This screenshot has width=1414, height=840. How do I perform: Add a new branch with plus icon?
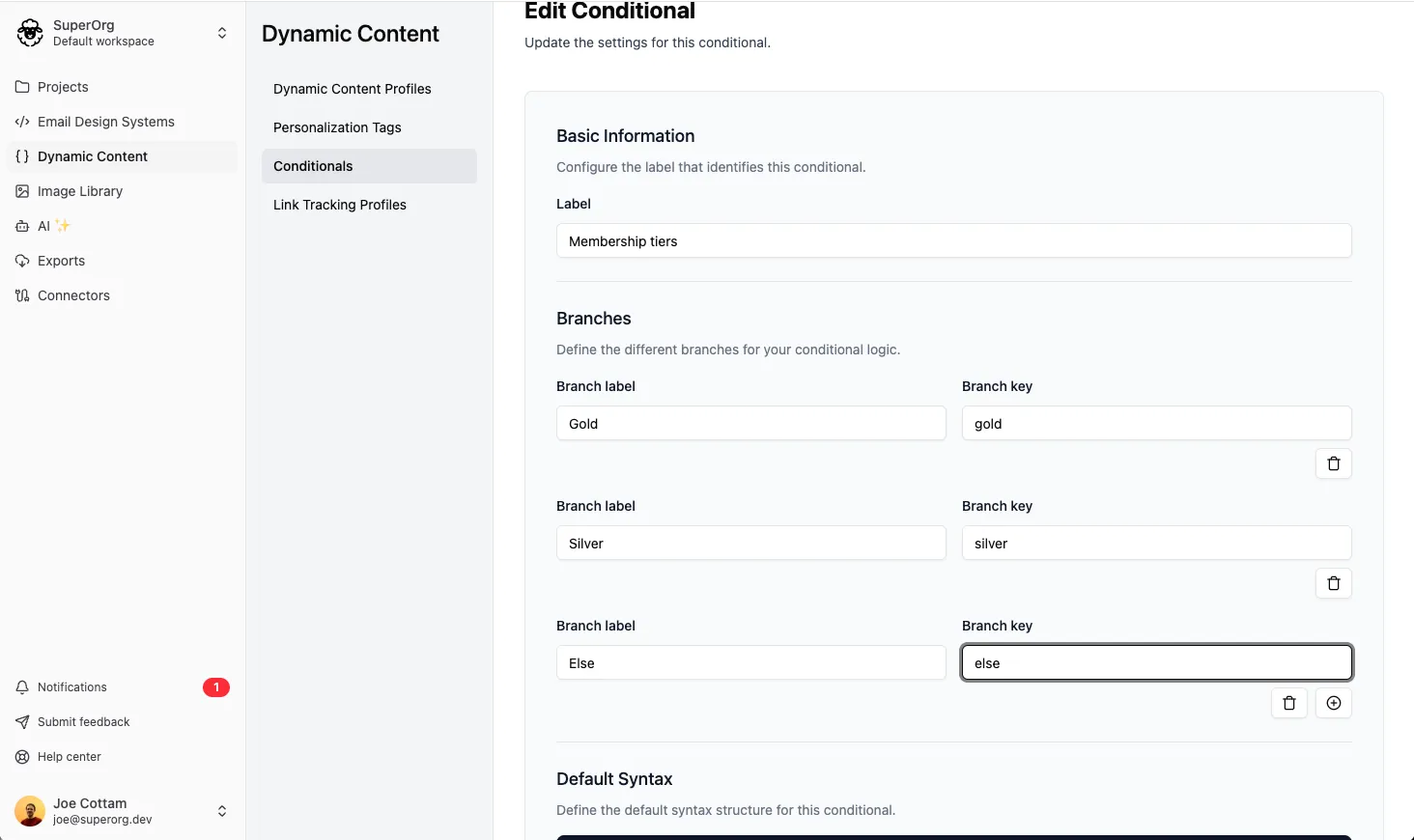tap(1333, 703)
